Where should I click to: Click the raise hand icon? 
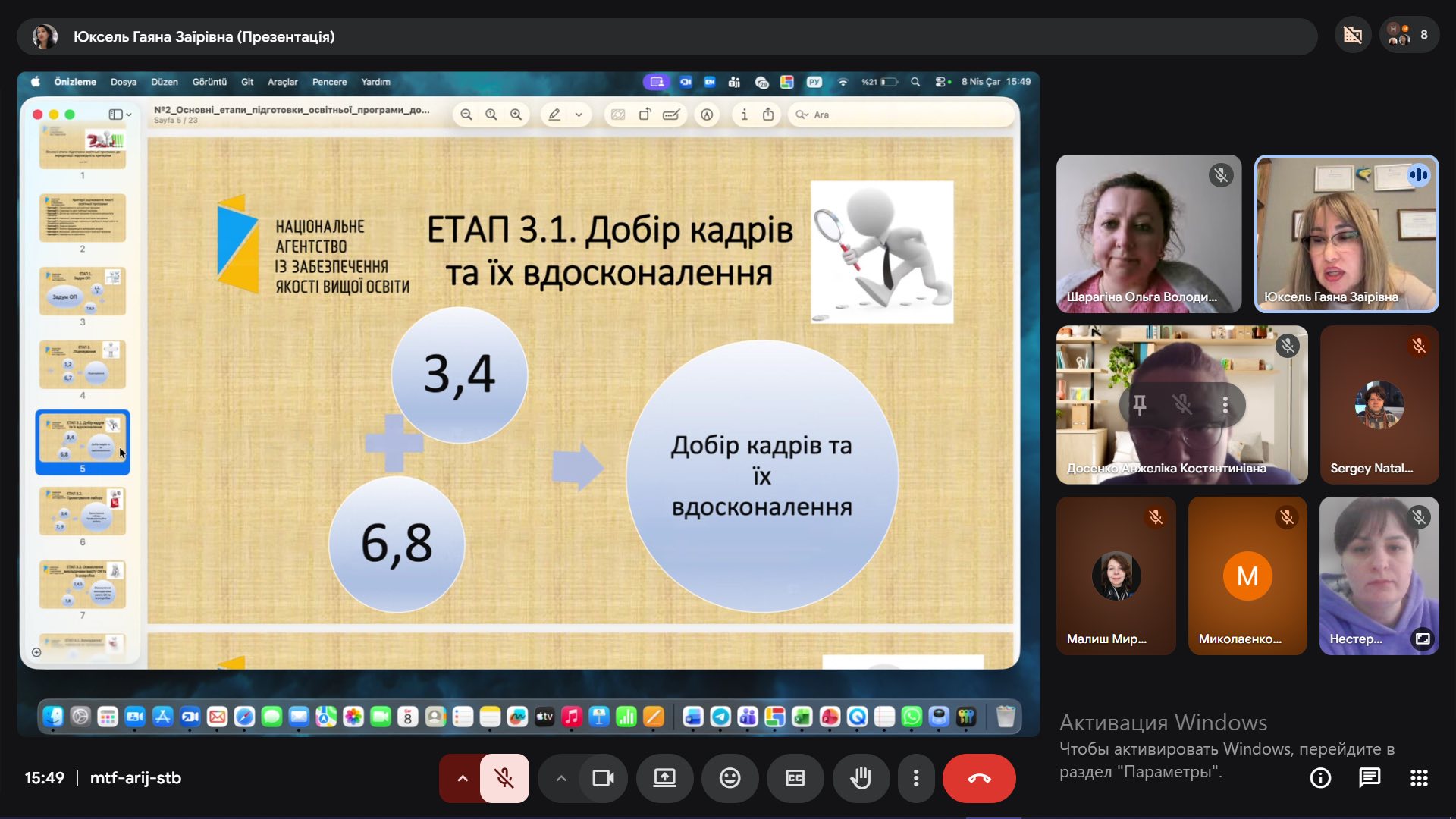(861, 778)
